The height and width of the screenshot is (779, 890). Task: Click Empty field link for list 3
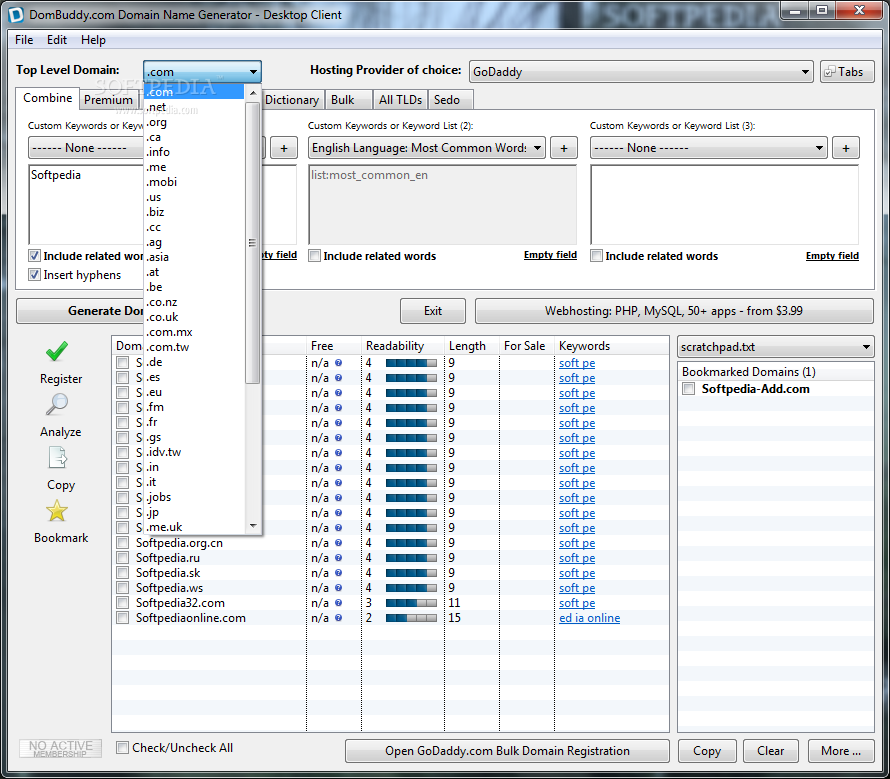tap(832, 256)
